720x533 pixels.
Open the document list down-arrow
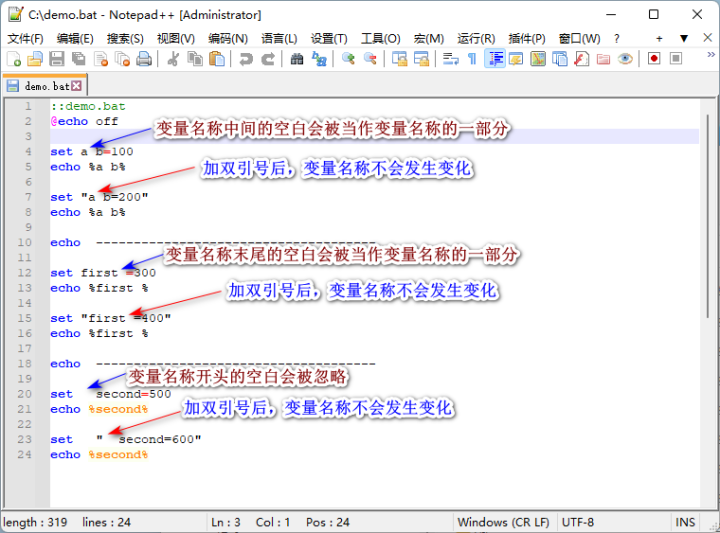click(x=684, y=39)
